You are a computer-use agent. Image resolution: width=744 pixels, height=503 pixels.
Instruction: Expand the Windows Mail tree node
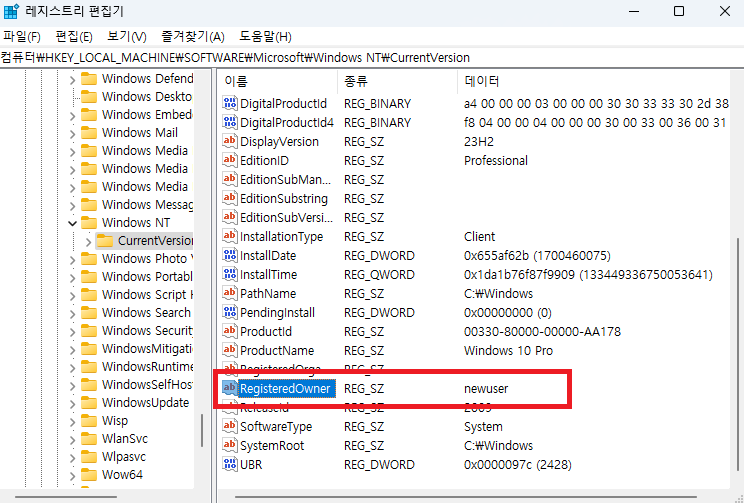pos(72,134)
